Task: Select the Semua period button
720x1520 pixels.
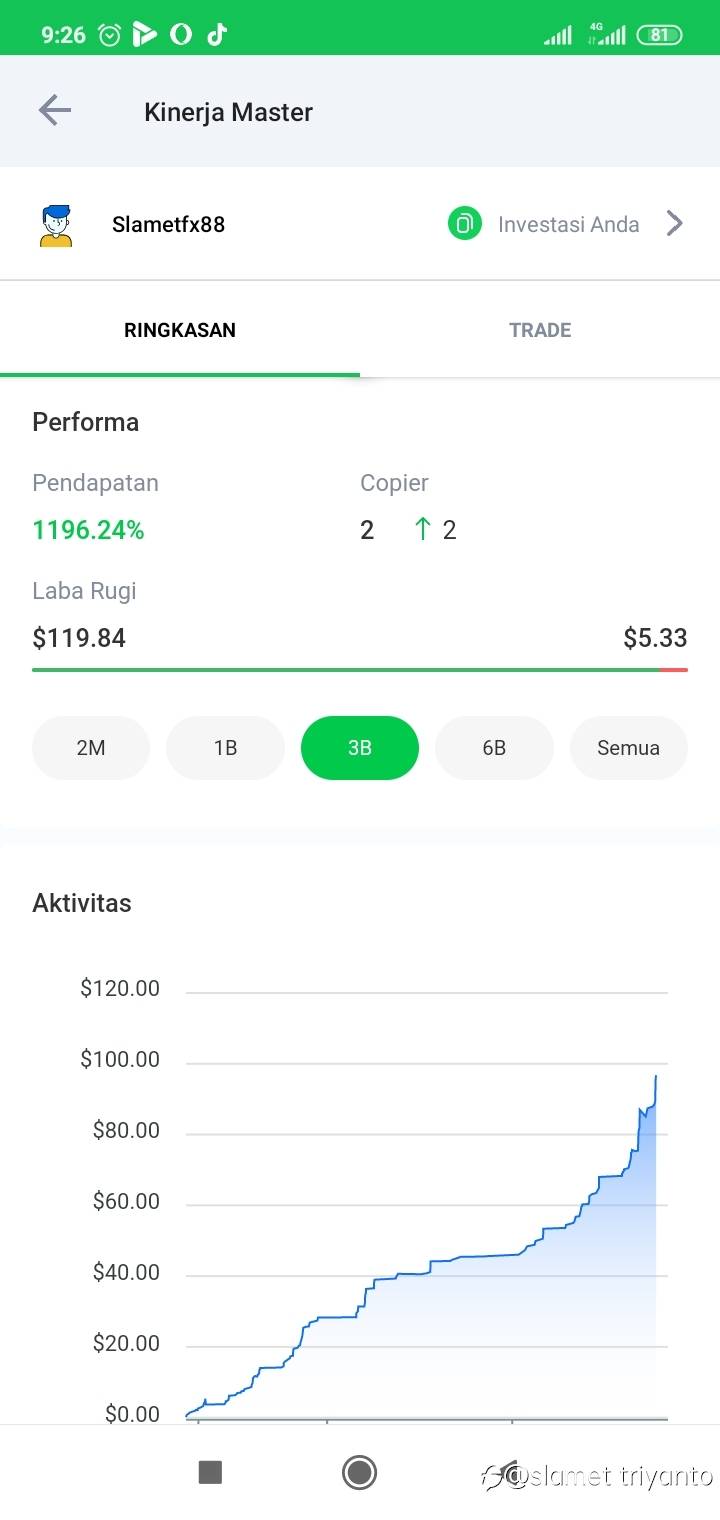Action: click(629, 748)
